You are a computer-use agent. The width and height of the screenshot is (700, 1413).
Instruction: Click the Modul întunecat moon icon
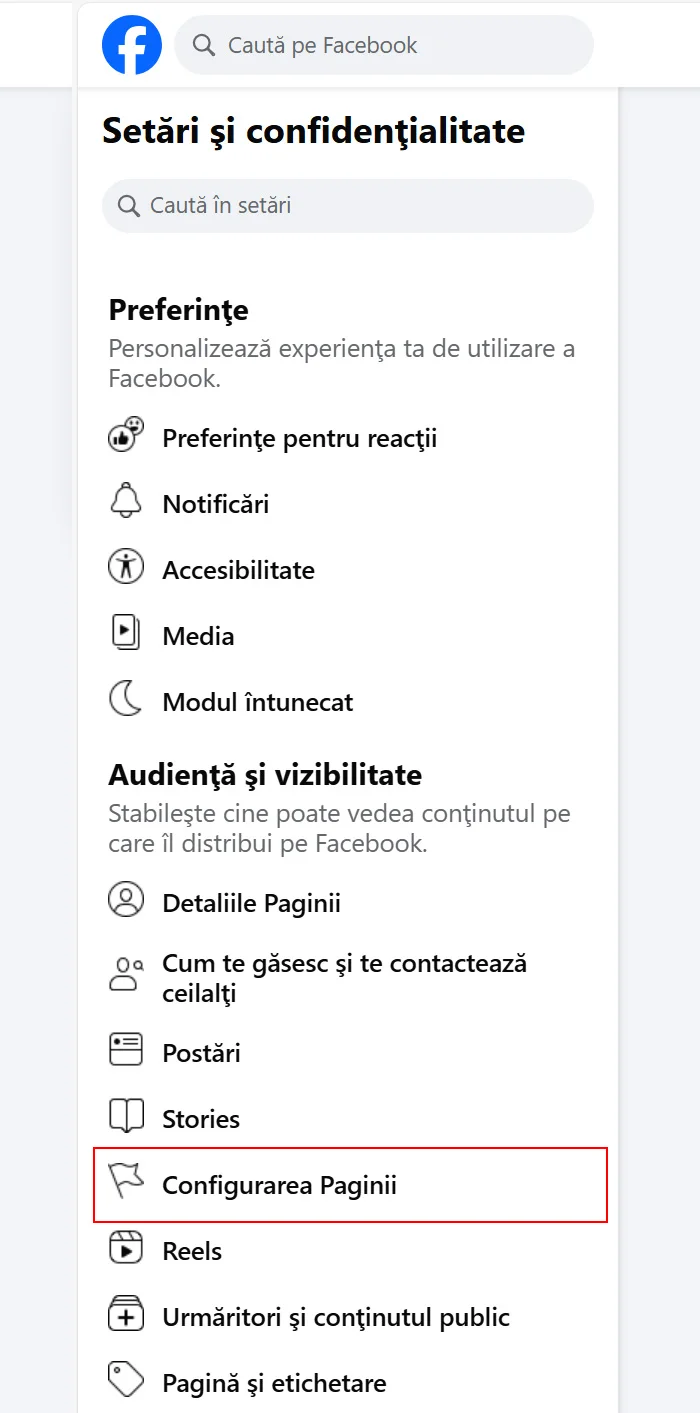click(126, 701)
